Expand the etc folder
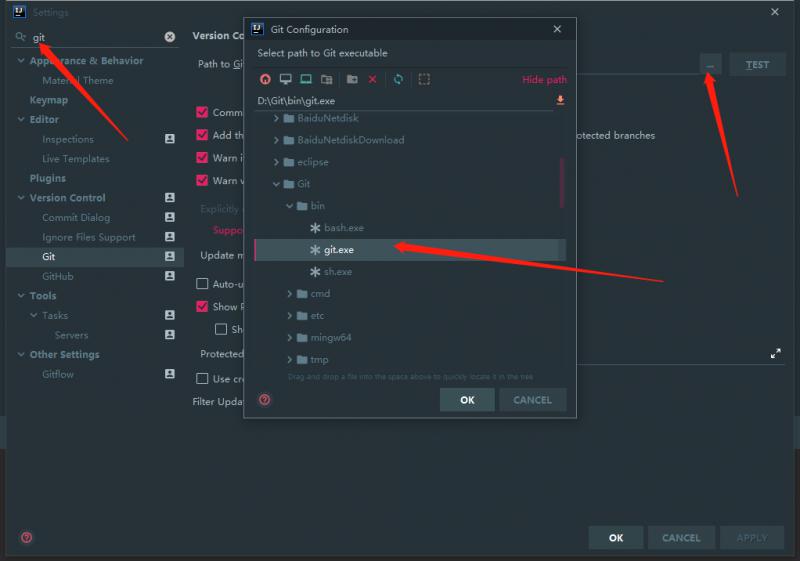This screenshot has width=800, height=561. (289, 316)
